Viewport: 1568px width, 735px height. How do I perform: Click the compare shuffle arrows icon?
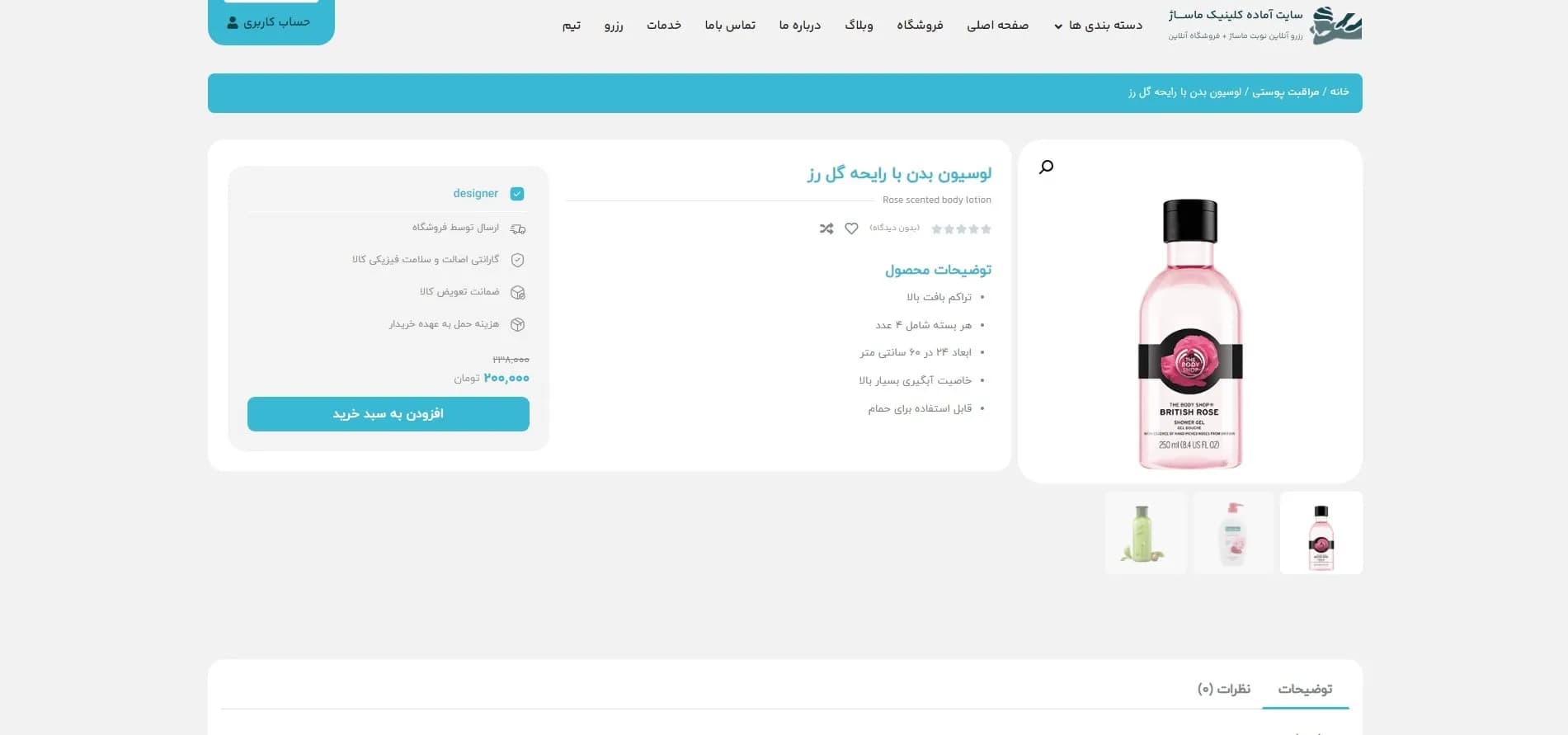(x=826, y=229)
